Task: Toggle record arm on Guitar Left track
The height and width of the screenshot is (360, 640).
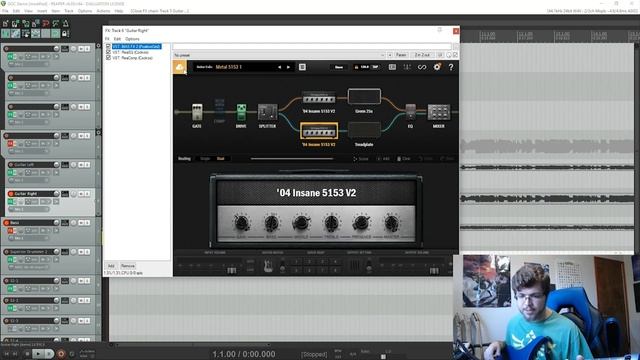Action: point(11,165)
